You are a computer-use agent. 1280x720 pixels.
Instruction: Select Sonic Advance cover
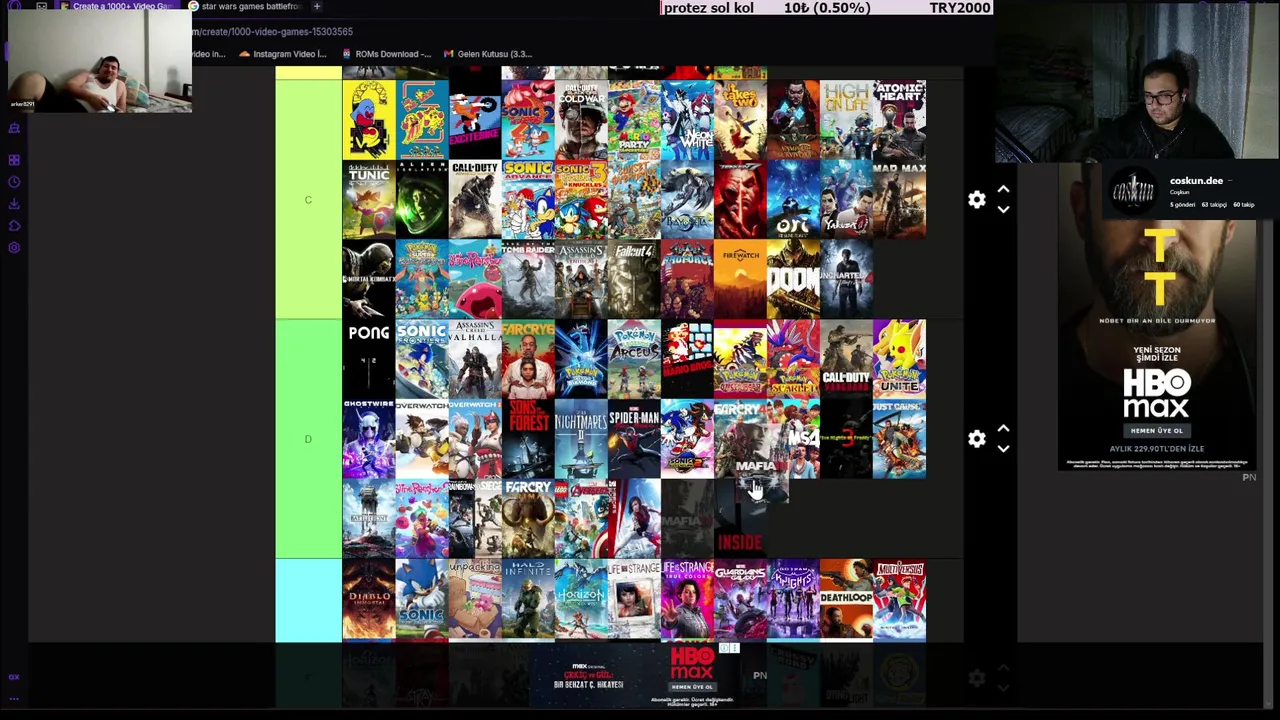click(x=528, y=200)
